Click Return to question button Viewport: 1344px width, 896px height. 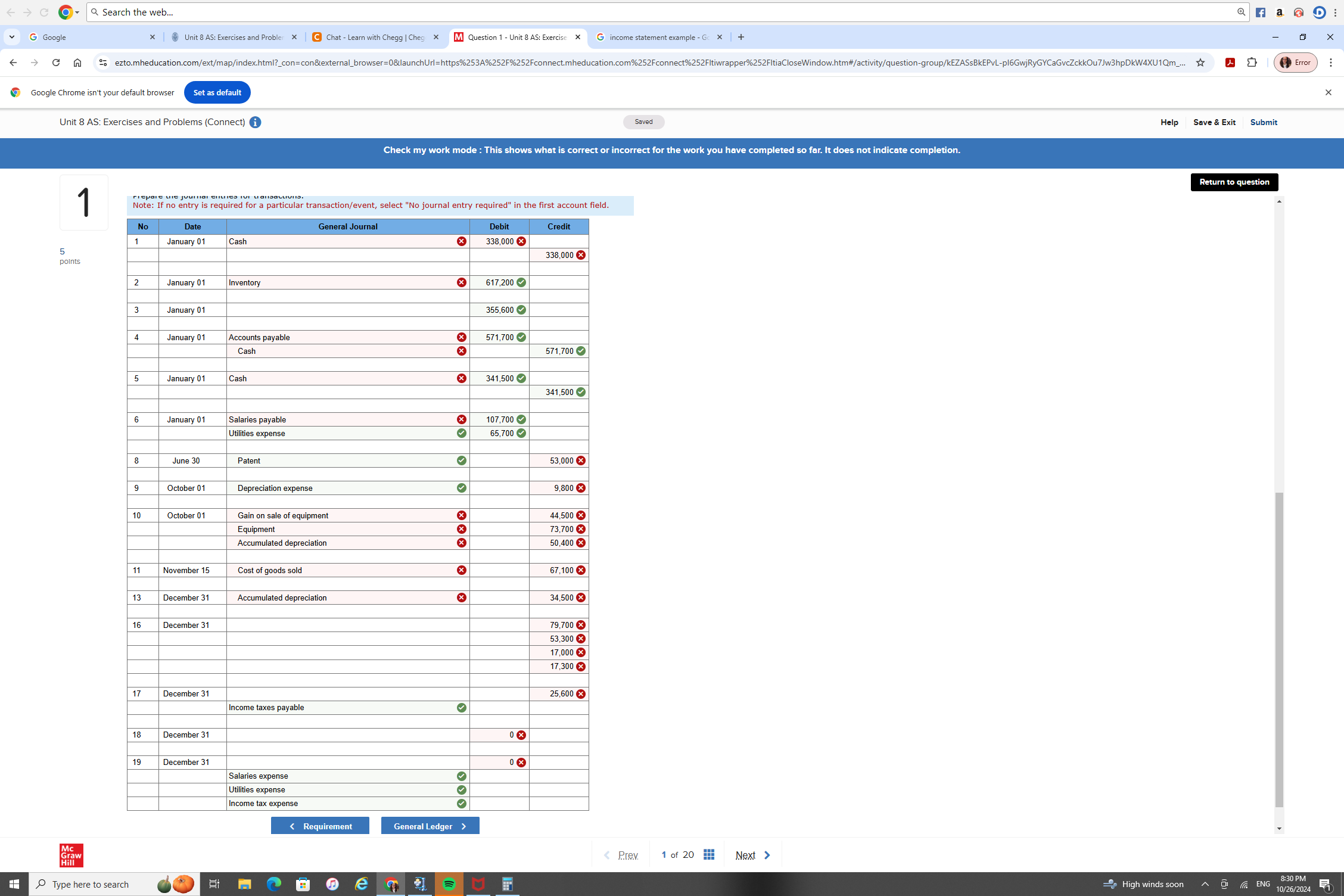[x=1234, y=182]
